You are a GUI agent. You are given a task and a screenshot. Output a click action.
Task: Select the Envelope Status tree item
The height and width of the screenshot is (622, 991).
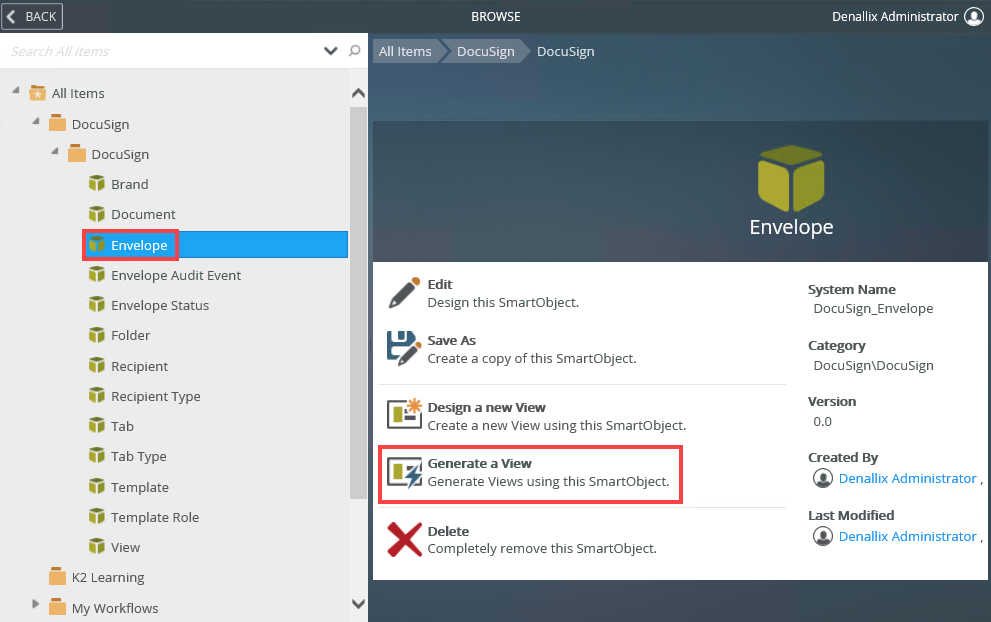[x=160, y=305]
